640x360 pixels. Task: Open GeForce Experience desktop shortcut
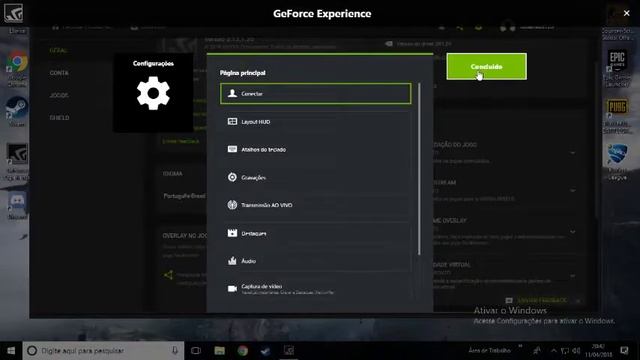click(x=17, y=162)
